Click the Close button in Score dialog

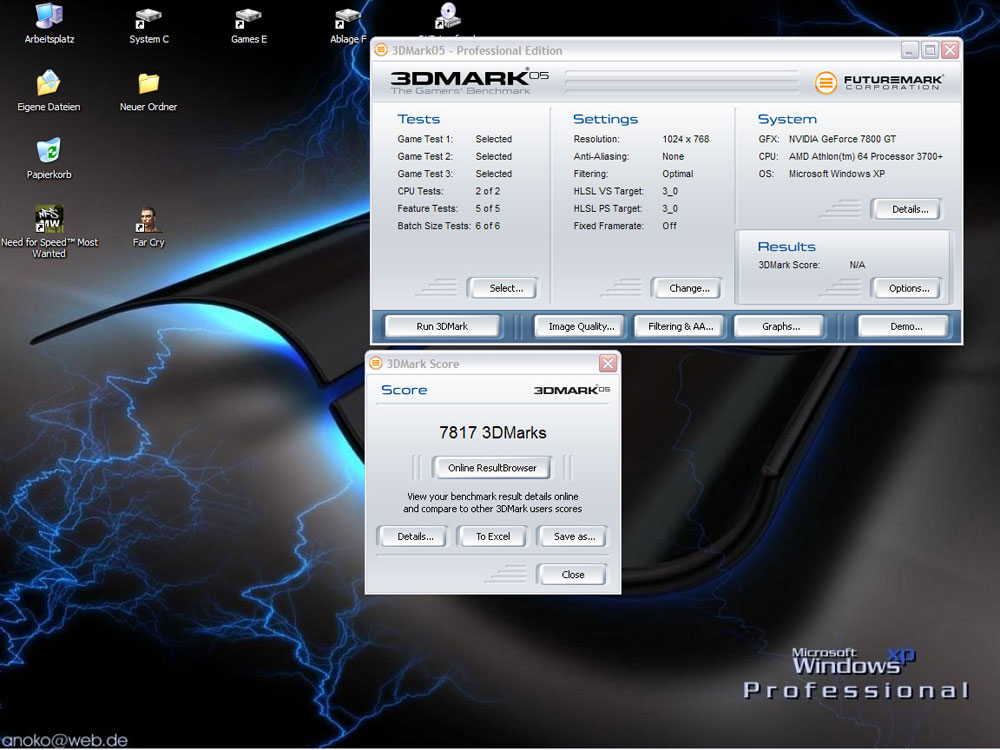coord(571,575)
